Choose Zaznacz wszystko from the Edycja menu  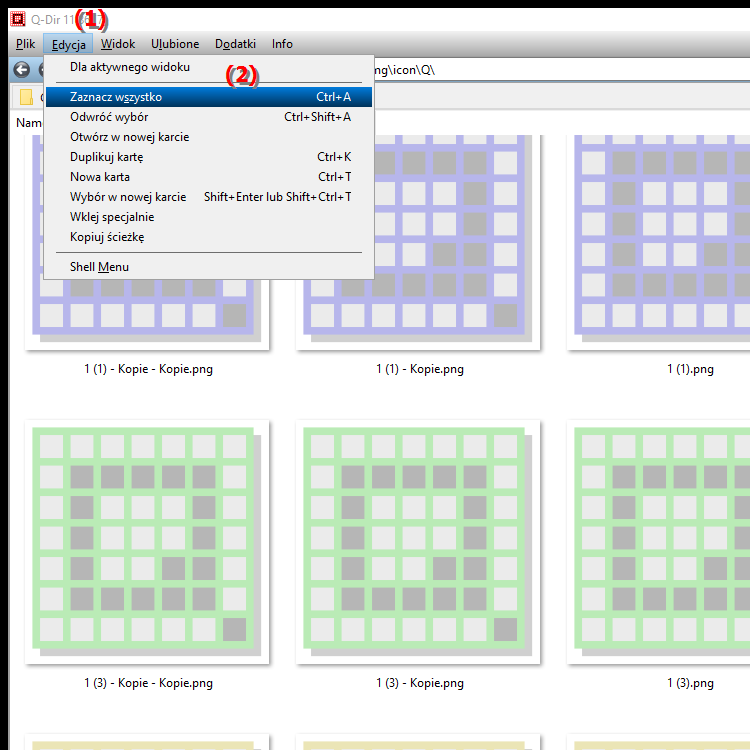pyautogui.click(x=209, y=97)
